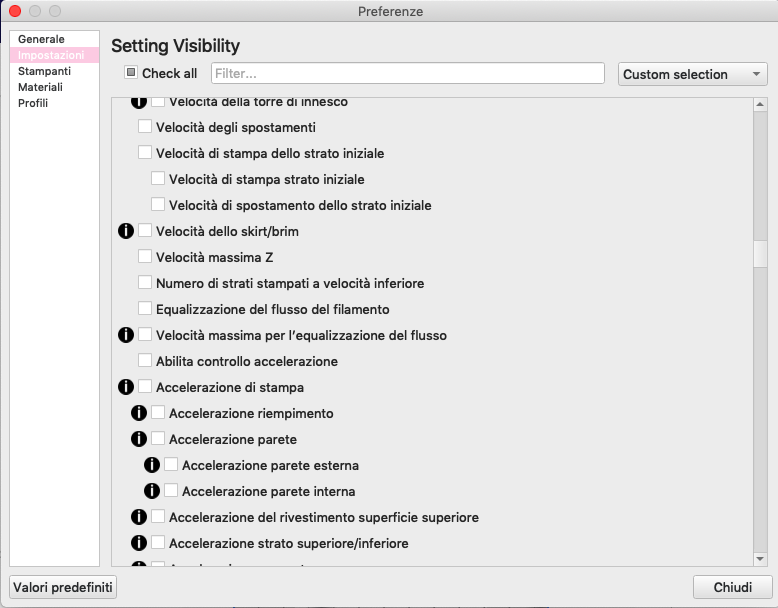The image size is (778, 608).
Task: Click info icon for Velocità massima per l'equalizzazione
Action: pyautogui.click(x=126, y=335)
